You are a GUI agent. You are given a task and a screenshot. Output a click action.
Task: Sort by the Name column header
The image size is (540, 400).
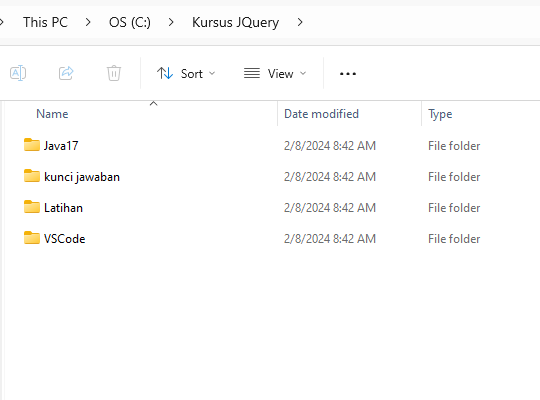click(x=52, y=114)
